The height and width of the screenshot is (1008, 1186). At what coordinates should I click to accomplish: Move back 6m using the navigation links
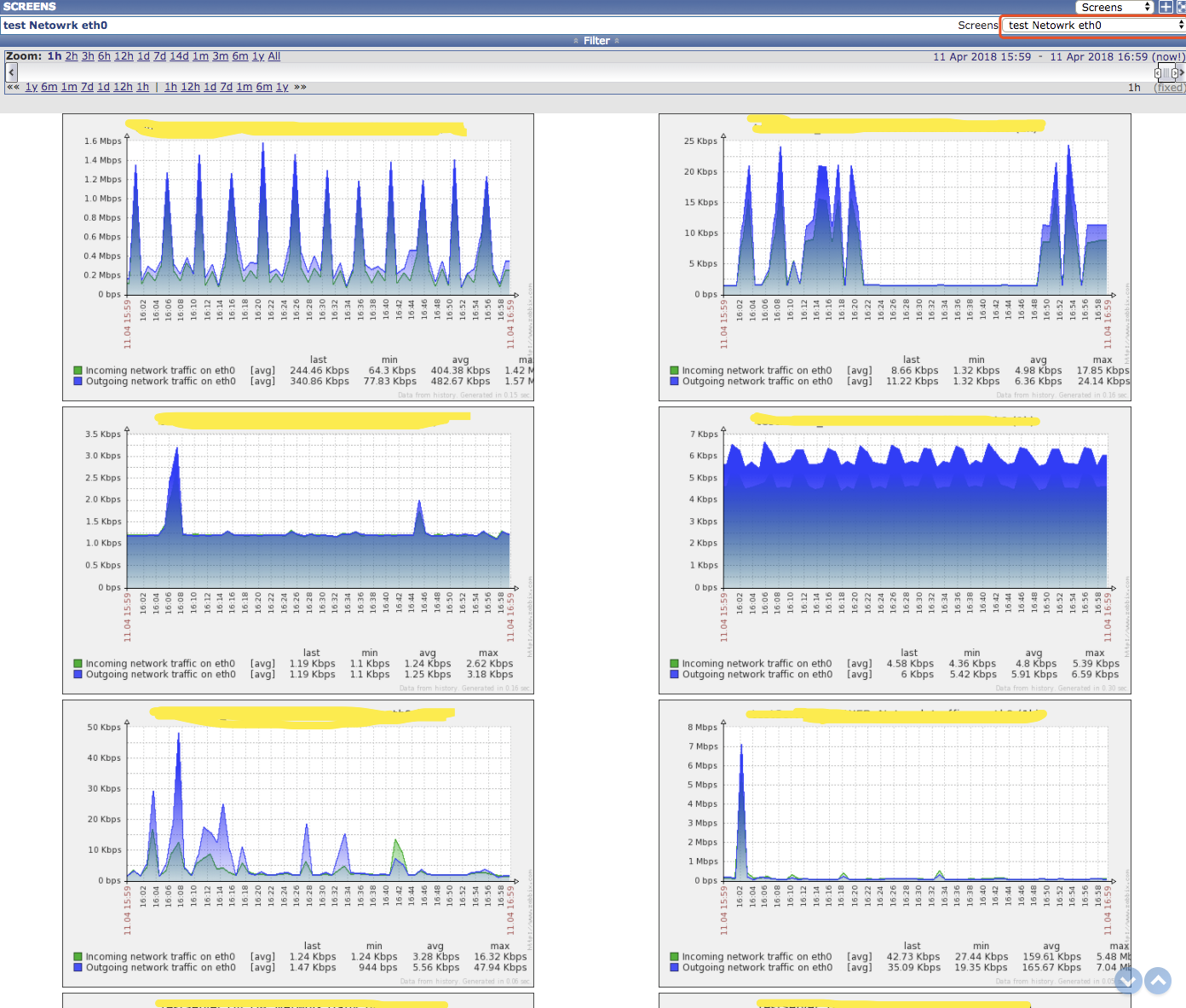click(x=49, y=87)
